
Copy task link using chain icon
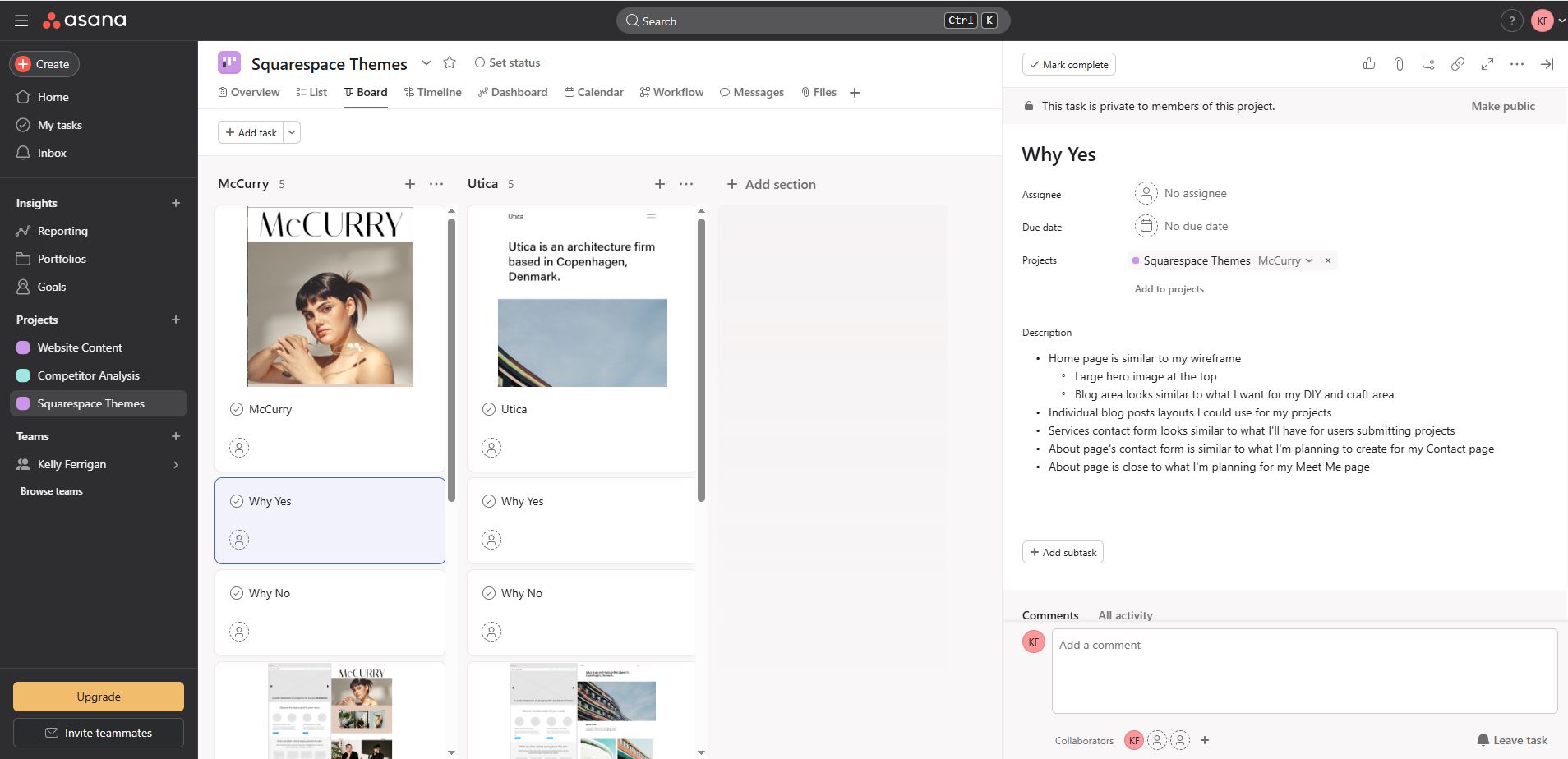pyautogui.click(x=1457, y=64)
